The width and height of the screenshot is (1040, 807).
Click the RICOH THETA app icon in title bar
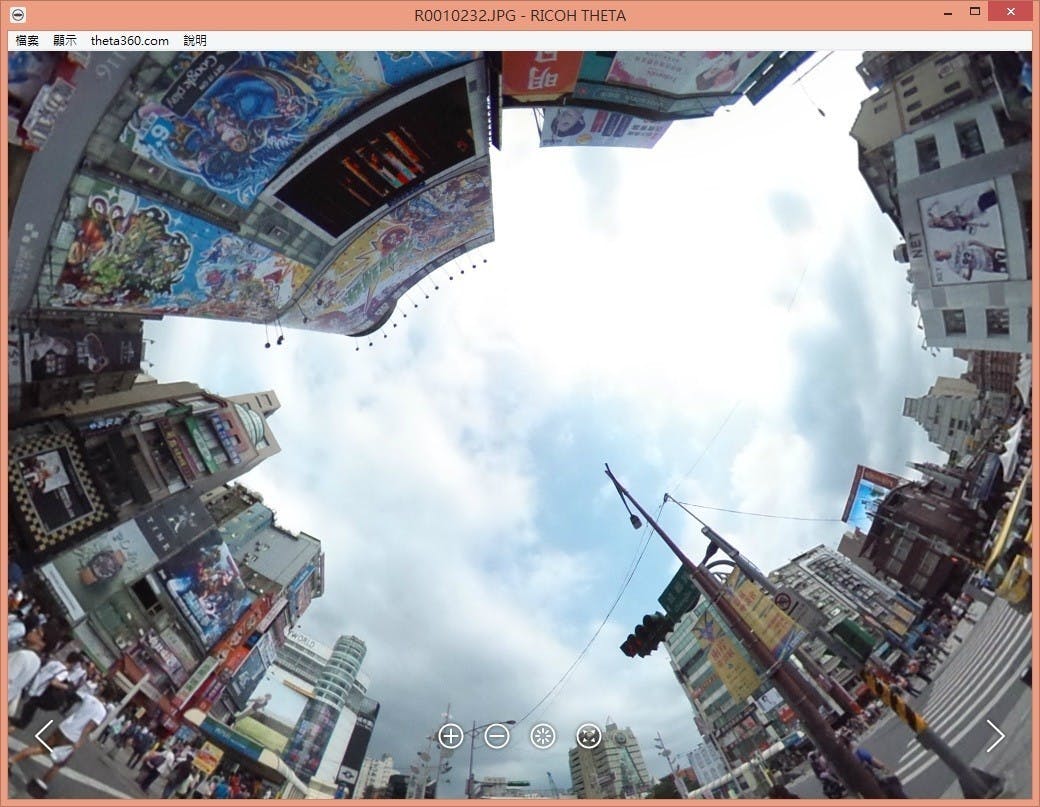point(17,15)
